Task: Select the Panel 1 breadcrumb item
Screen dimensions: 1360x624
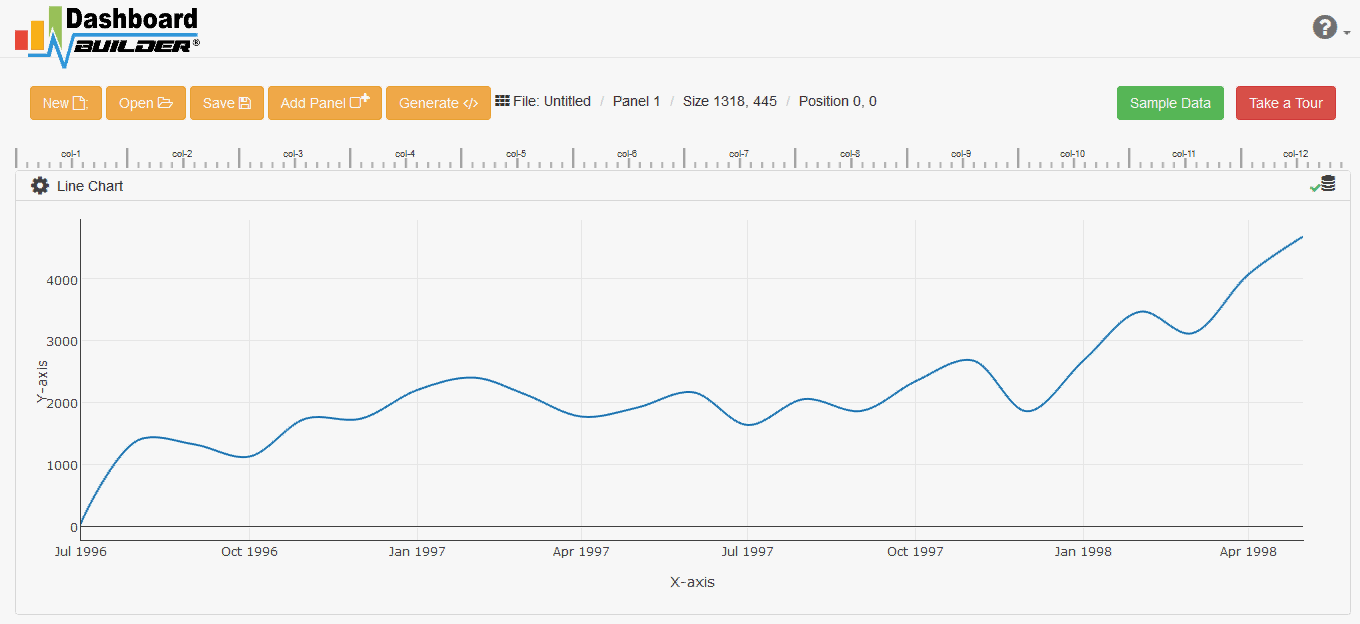Action: click(x=636, y=101)
